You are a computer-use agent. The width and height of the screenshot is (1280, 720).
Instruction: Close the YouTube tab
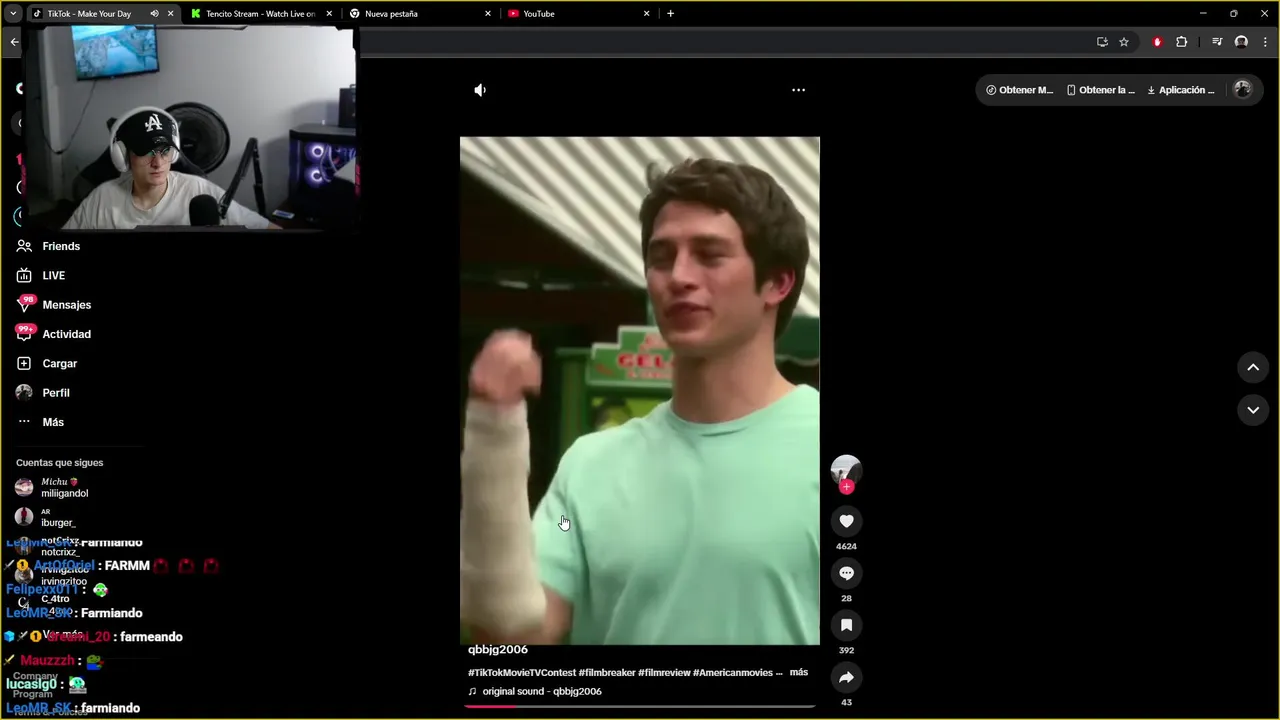646,14
